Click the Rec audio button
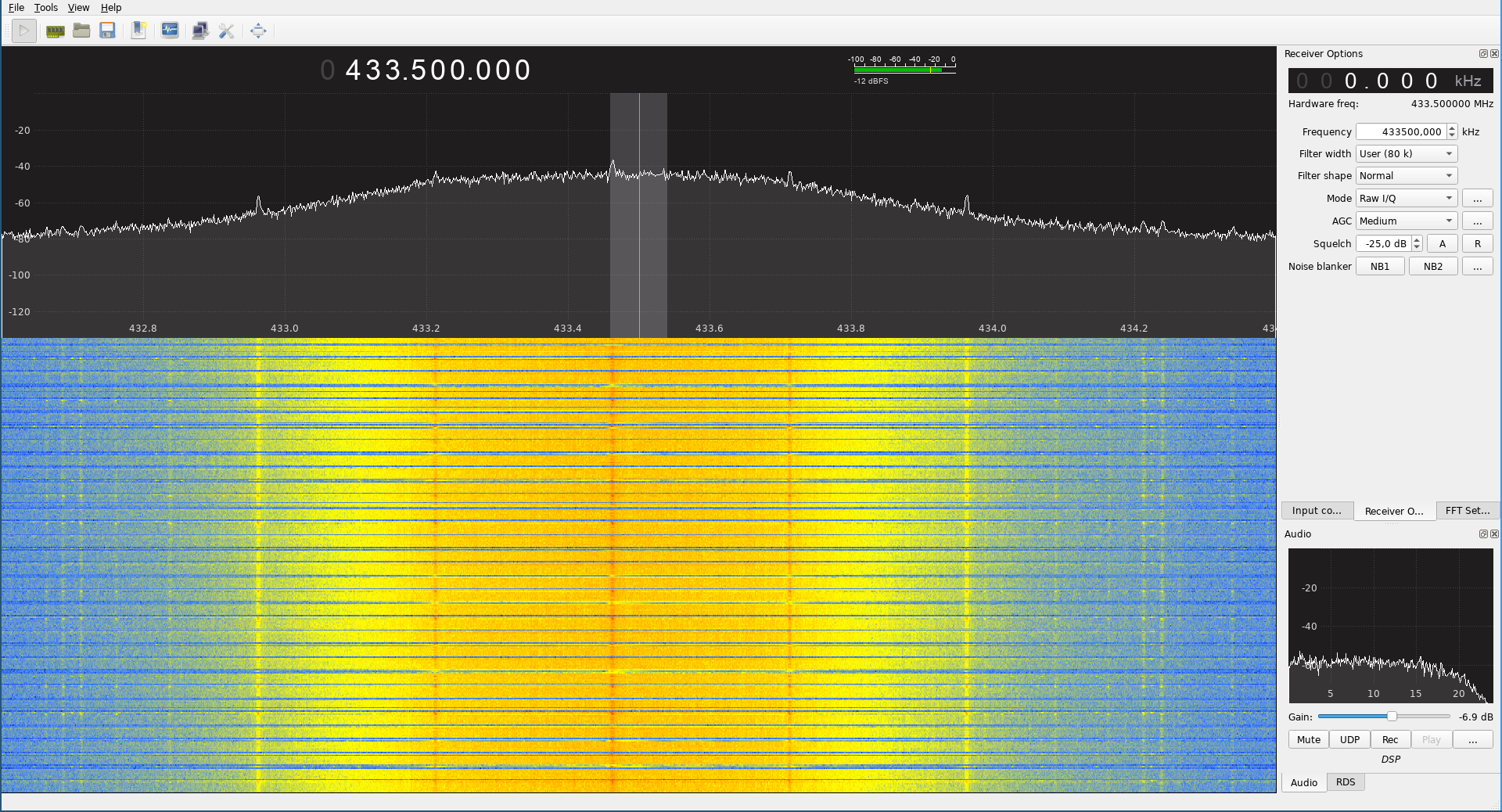The height and width of the screenshot is (812, 1502). click(1390, 740)
